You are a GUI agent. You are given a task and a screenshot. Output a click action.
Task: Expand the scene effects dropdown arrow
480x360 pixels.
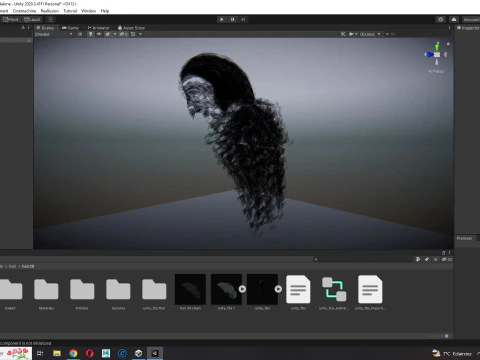115,34
